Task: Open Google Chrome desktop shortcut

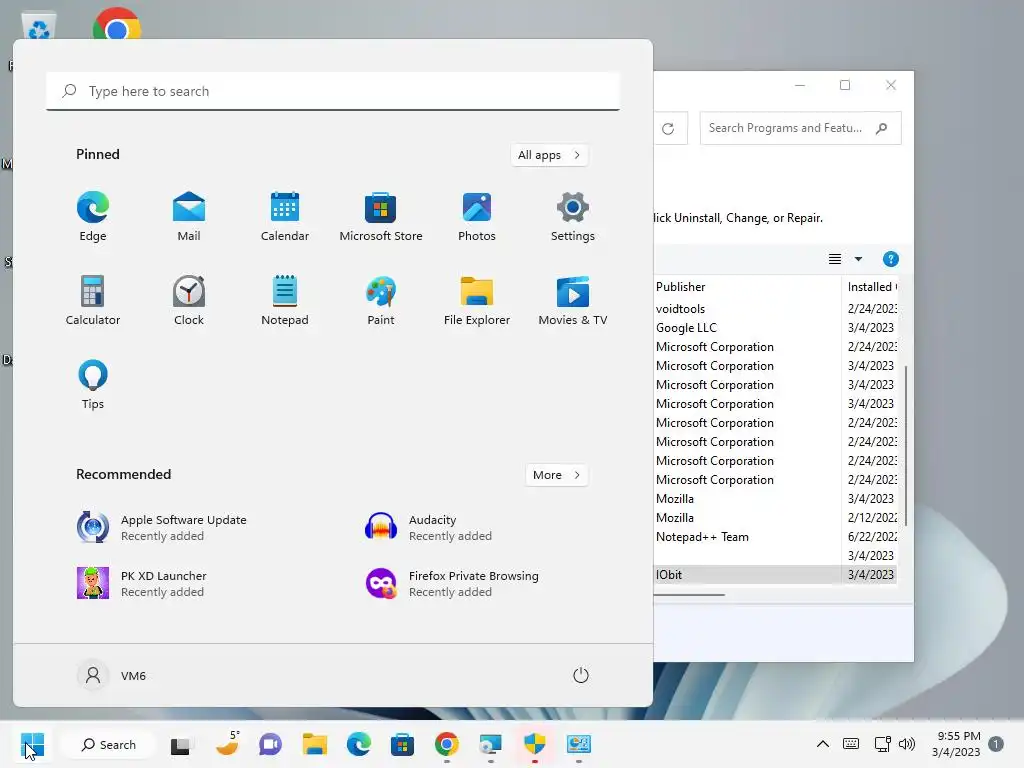Action: pyautogui.click(x=116, y=25)
